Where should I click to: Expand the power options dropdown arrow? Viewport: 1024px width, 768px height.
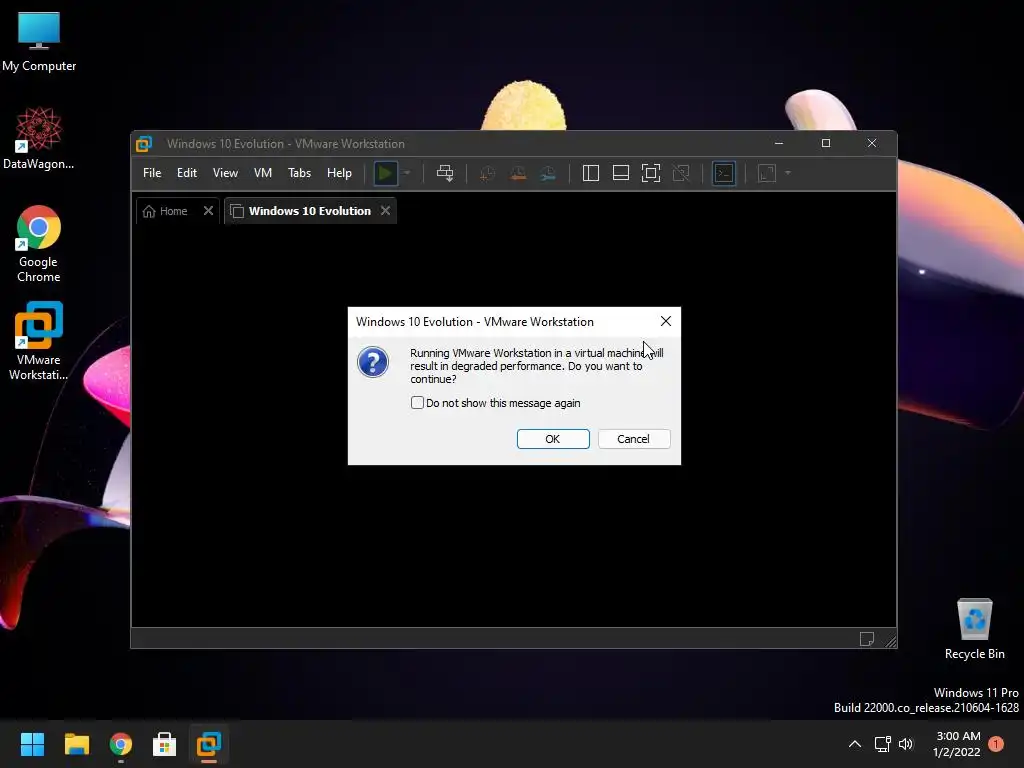point(407,173)
